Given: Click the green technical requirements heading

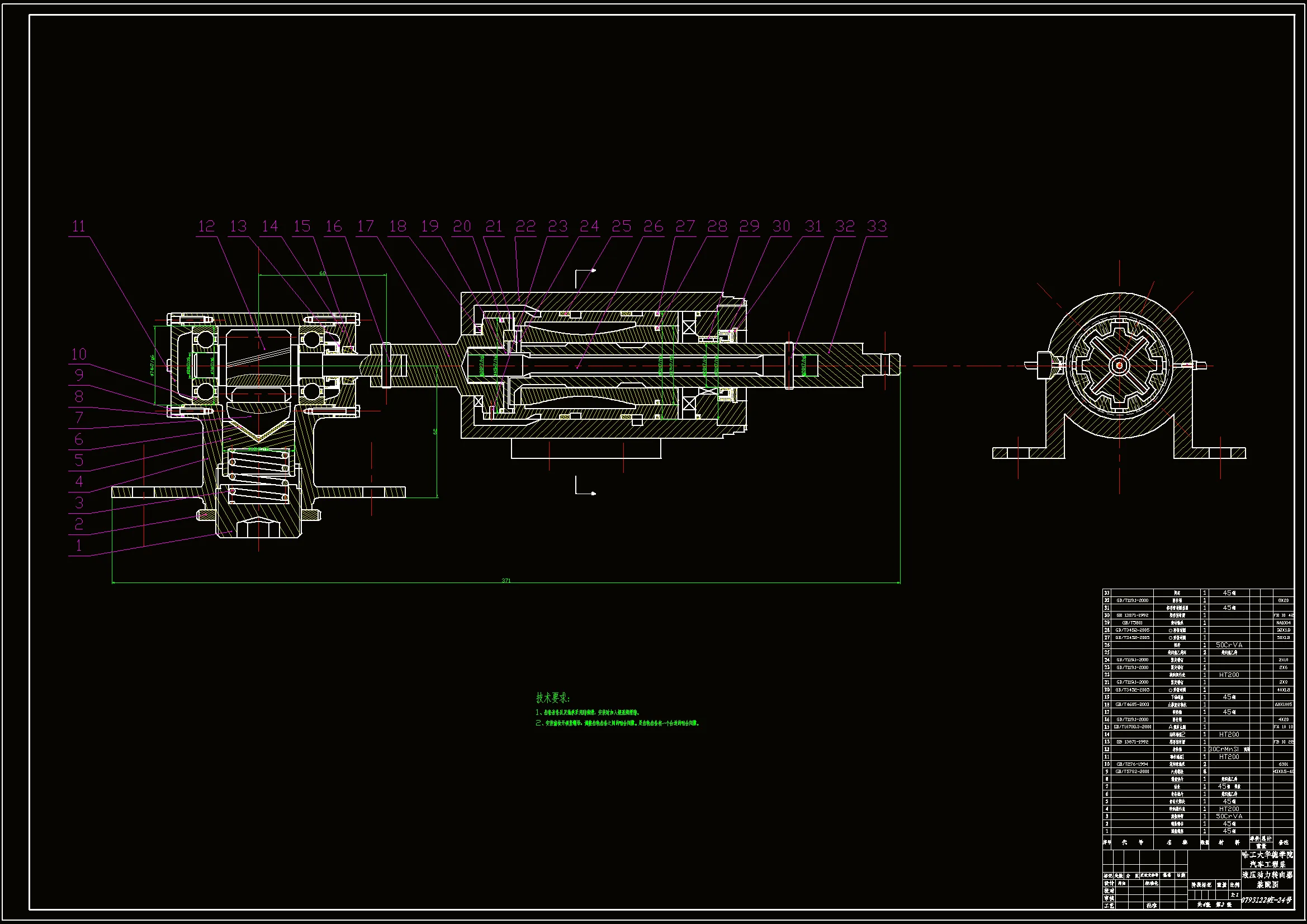Looking at the screenshot, I should pos(552,698).
